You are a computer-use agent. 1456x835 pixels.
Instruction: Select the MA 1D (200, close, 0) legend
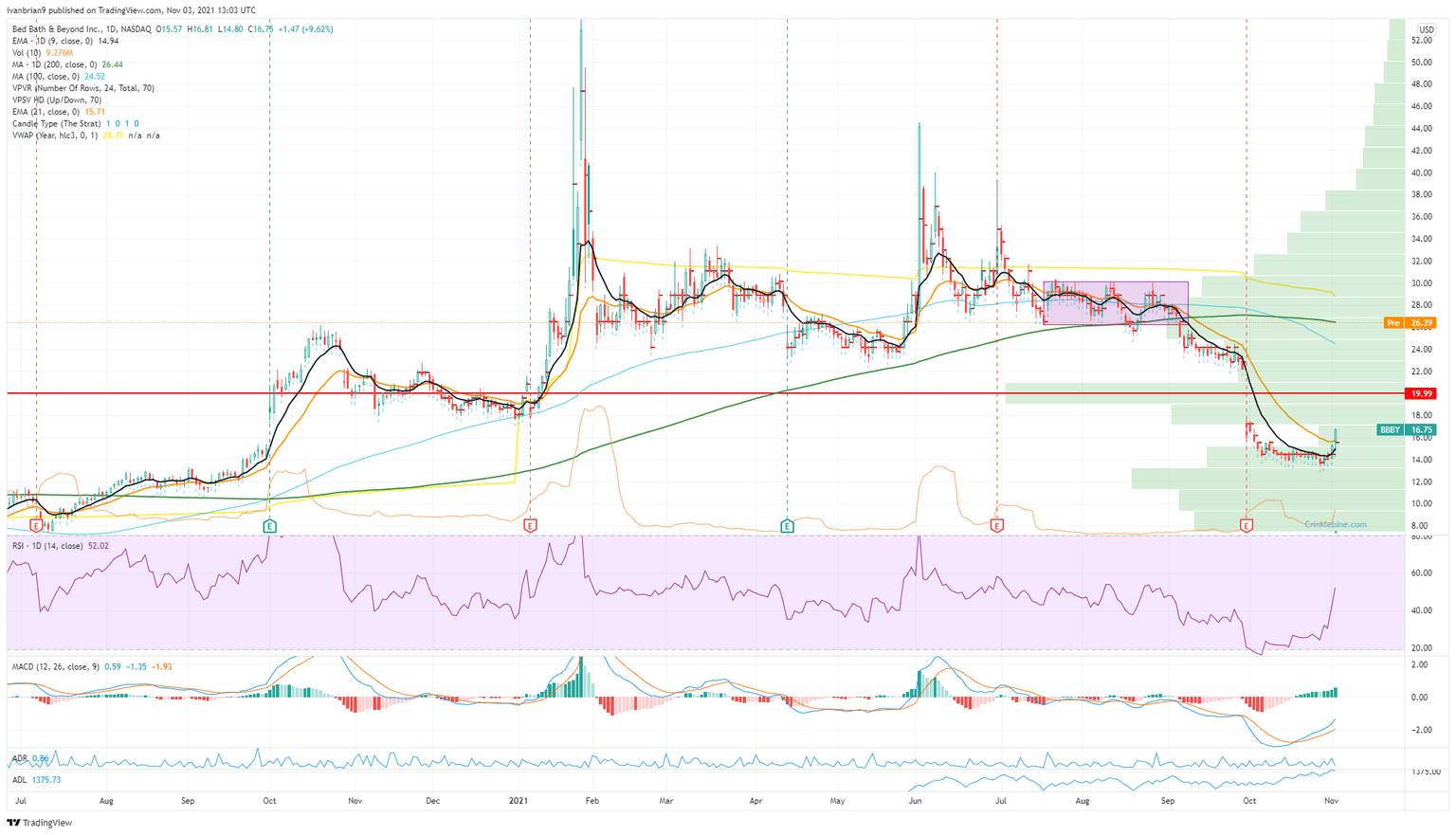click(x=67, y=64)
